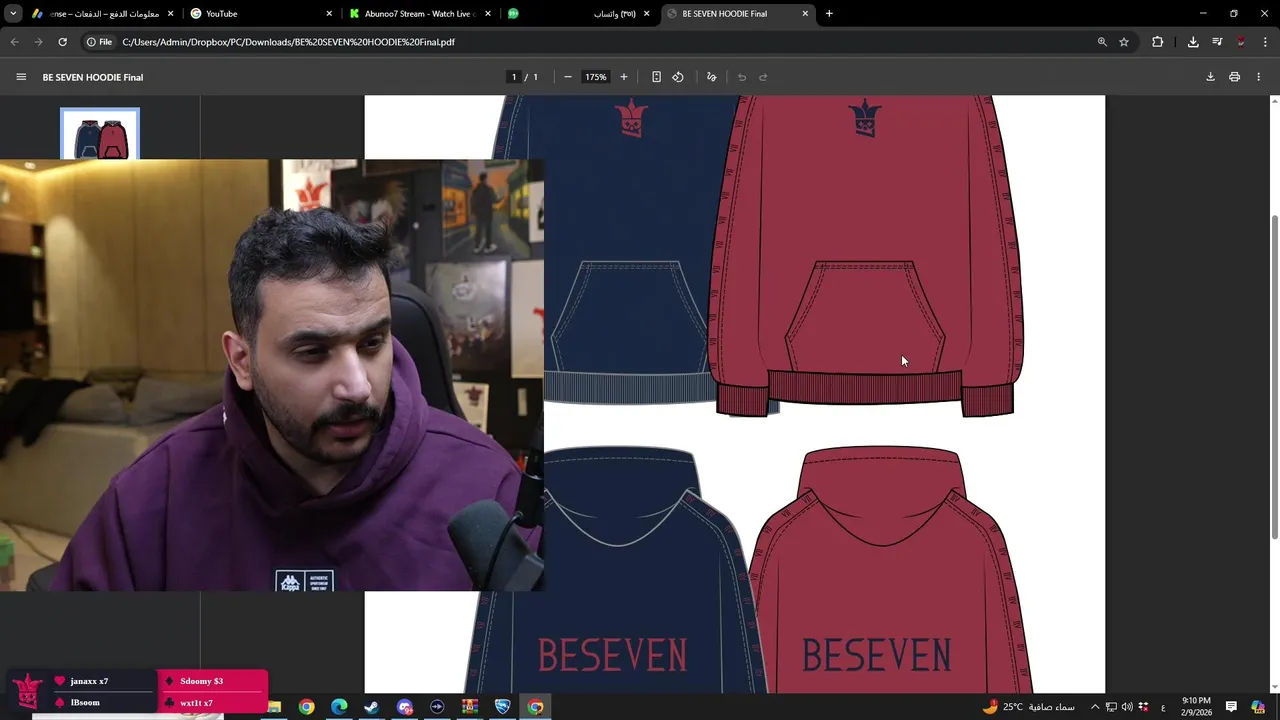Open the weather widget 25°C
Viewport: 1280px width, 720px height.
(1028, 707)
